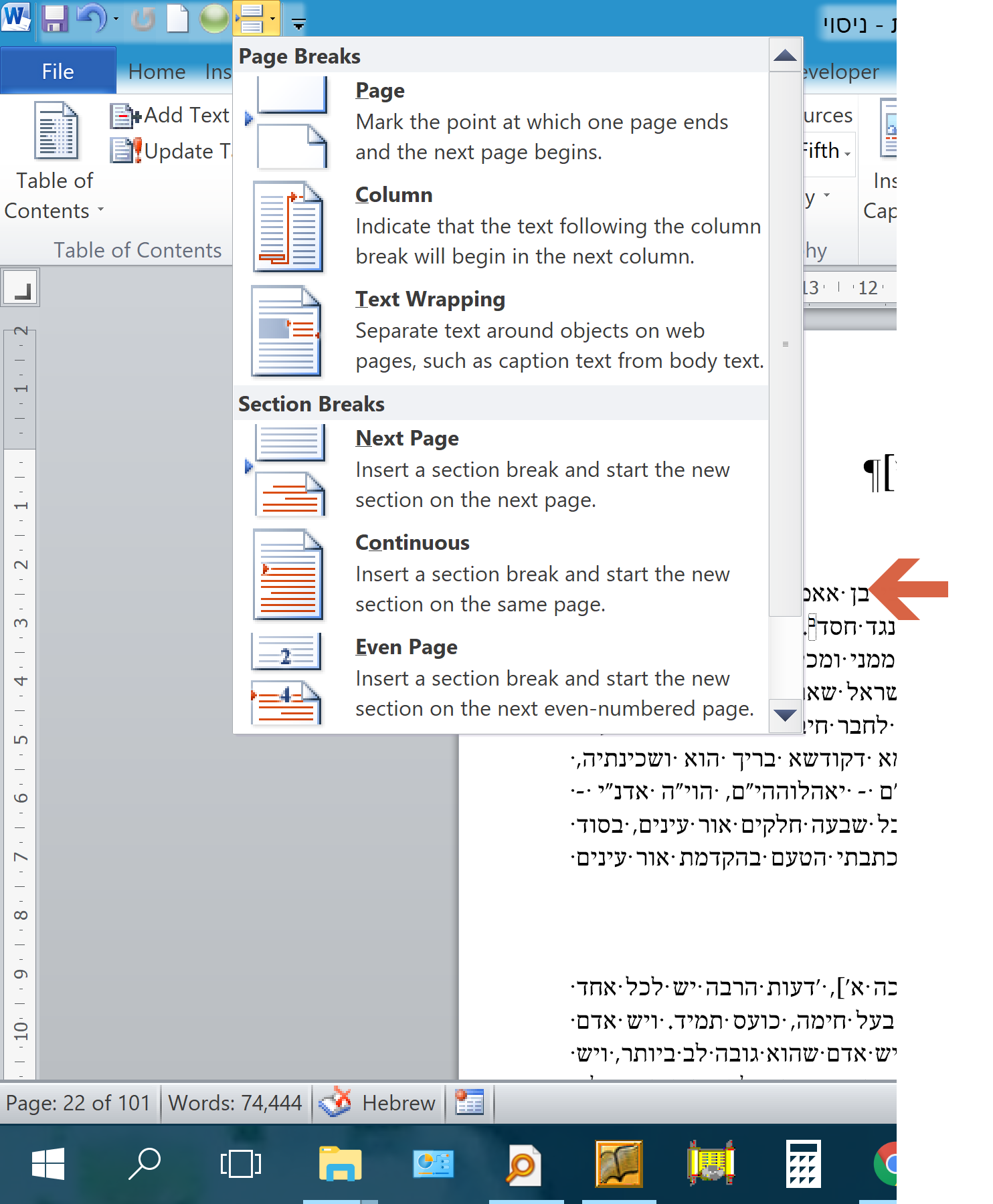Open the Customize Quick Access Toolbar dropdown
The image size is (993, 1204).
point(298,23)
